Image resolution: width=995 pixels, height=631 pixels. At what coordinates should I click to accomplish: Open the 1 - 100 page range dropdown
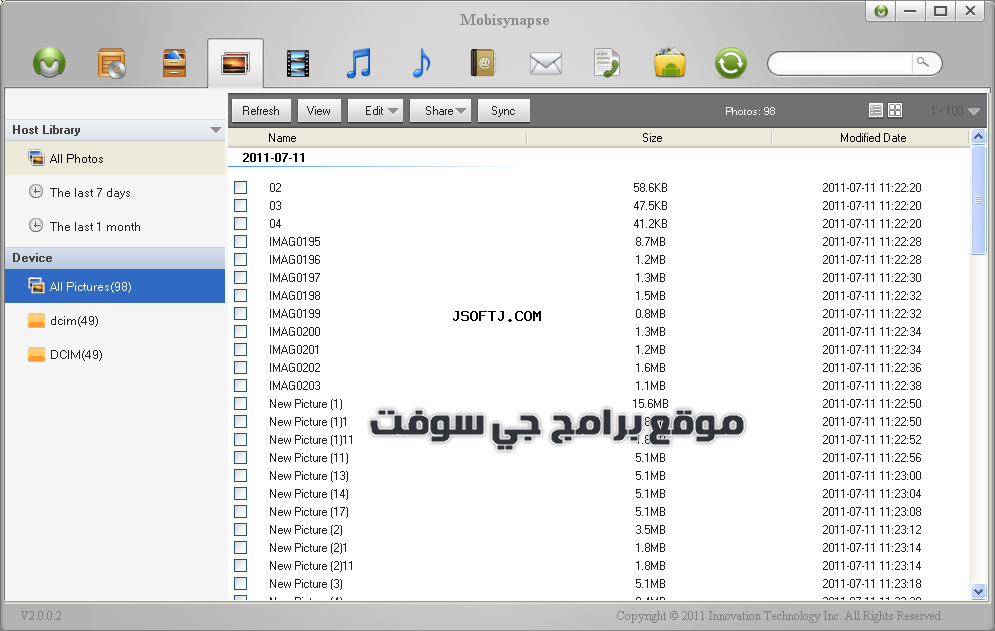(x=954, y=111)
